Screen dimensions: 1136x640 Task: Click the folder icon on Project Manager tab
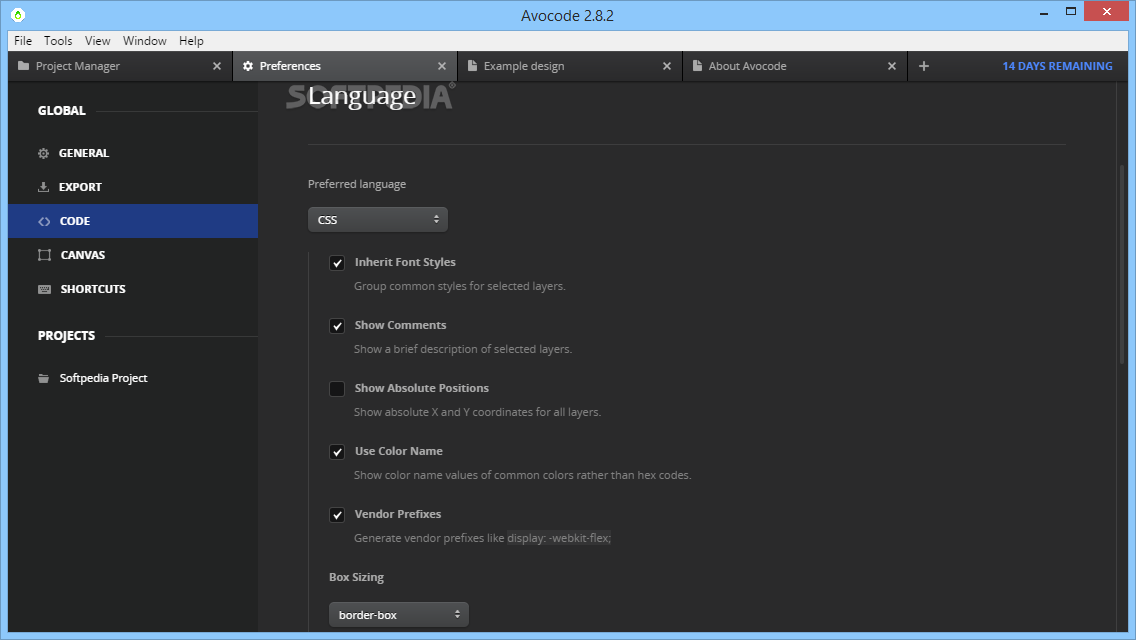tap(23, 66)
